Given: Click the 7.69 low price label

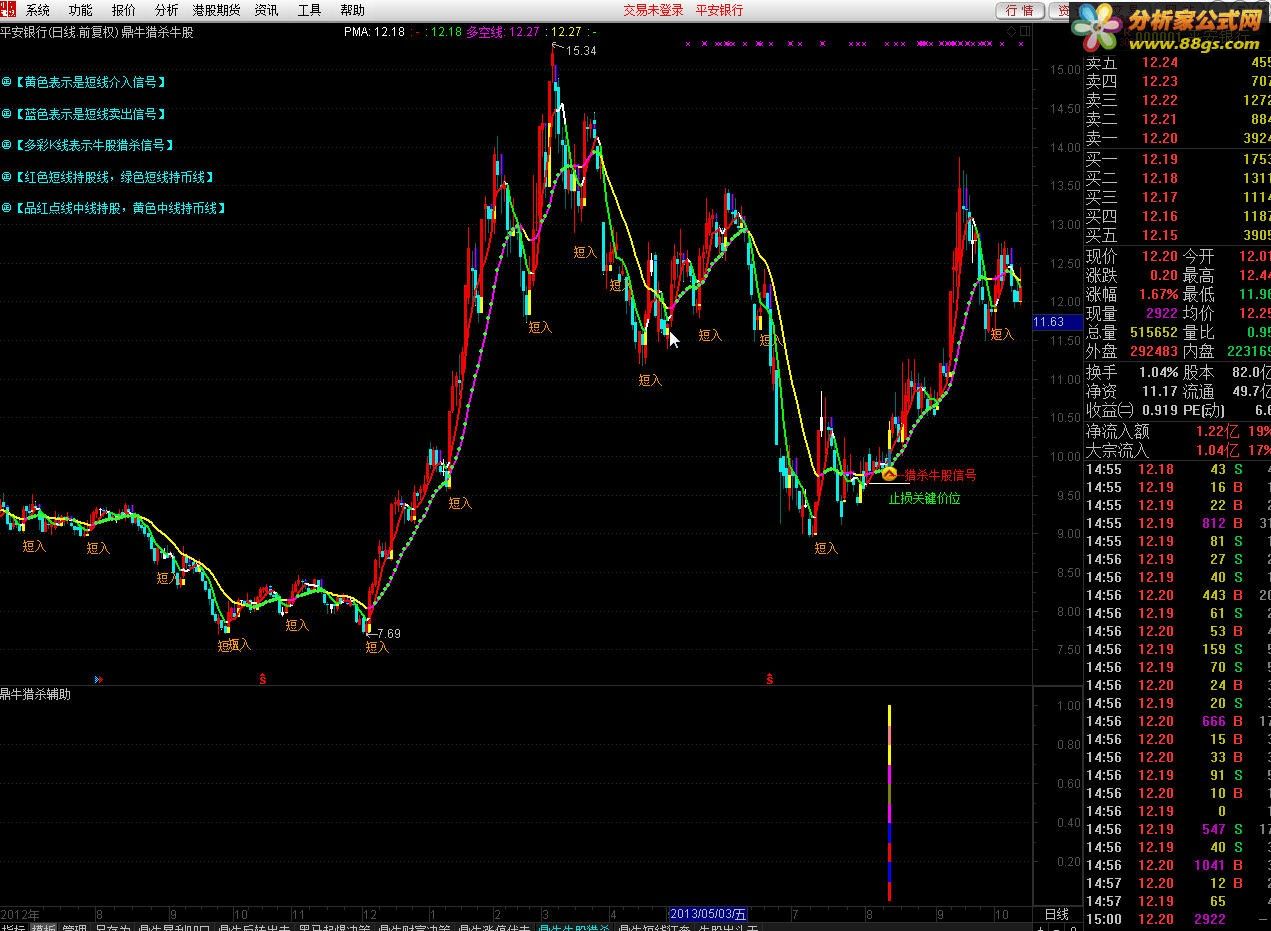Looking at the screenshot, I should (x=388, y=633).
